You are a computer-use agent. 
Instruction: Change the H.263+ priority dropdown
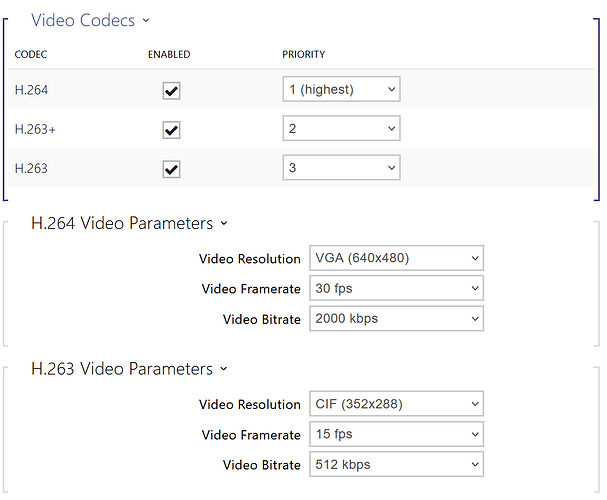(x=341, y=129)
